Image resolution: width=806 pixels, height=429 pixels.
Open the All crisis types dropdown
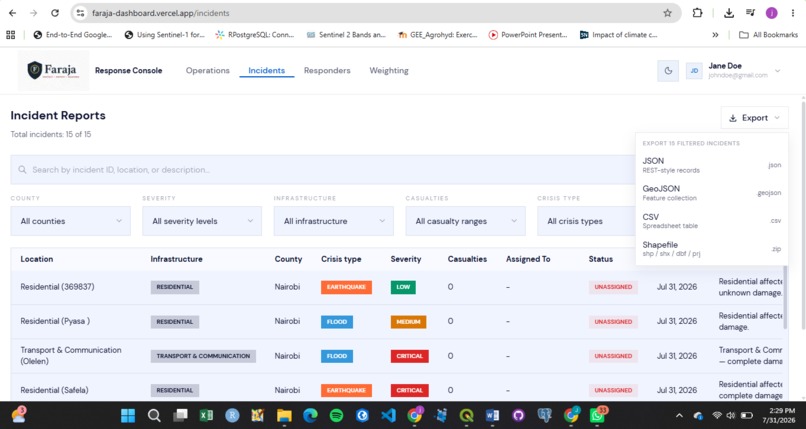pos(587,221)
